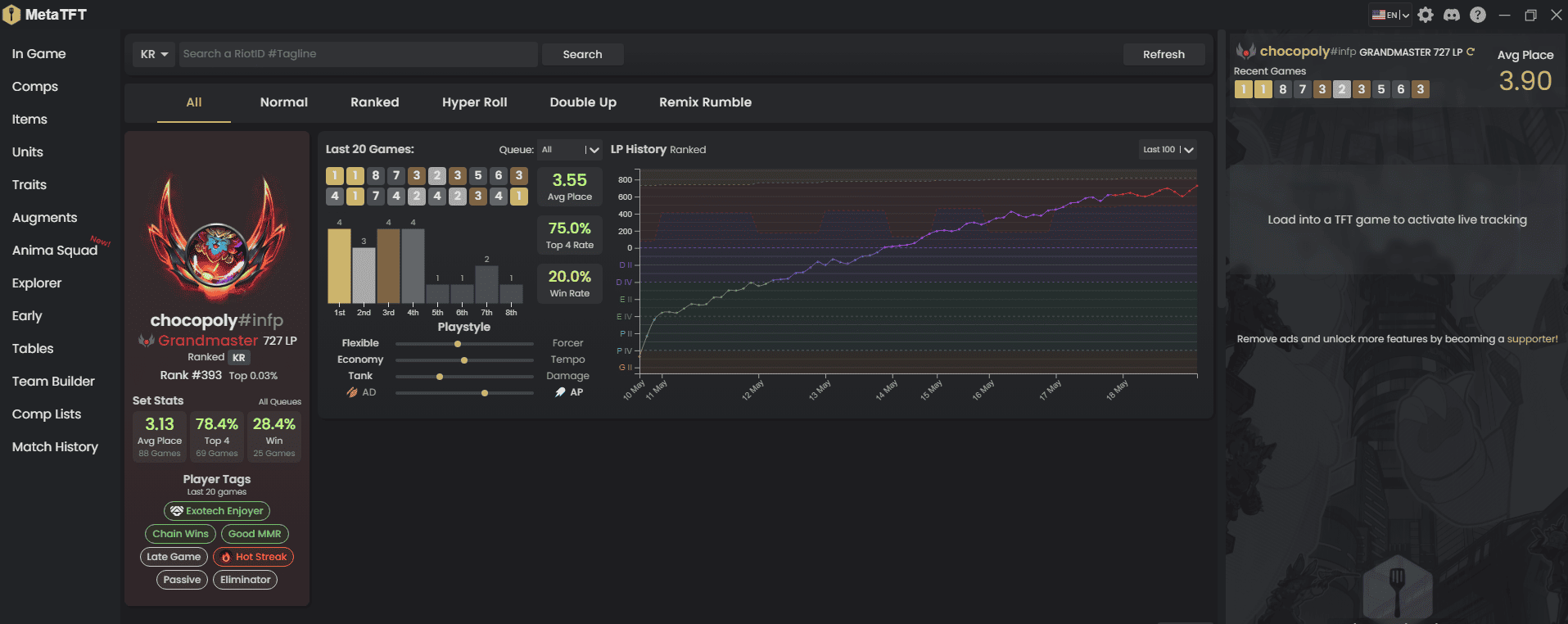Screen dimensions: 1568x624
Task: Open In Game in sidebar
Action: 38,54
